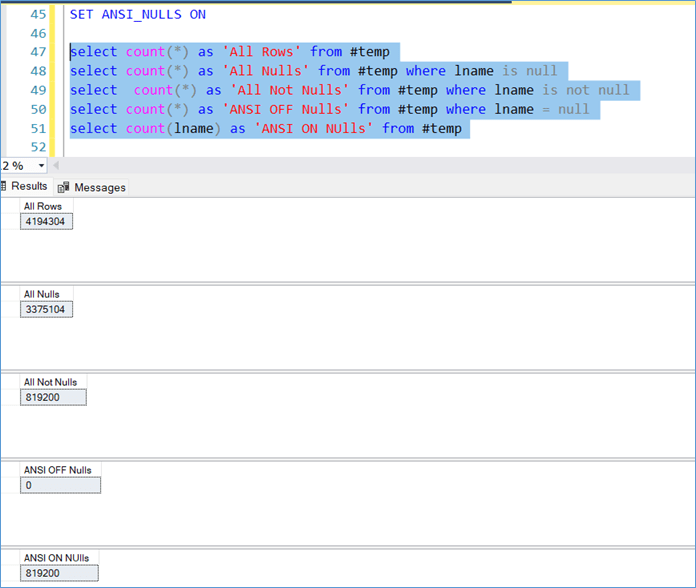
Task: Click the Messages tab icon
Action: point(63,188)
